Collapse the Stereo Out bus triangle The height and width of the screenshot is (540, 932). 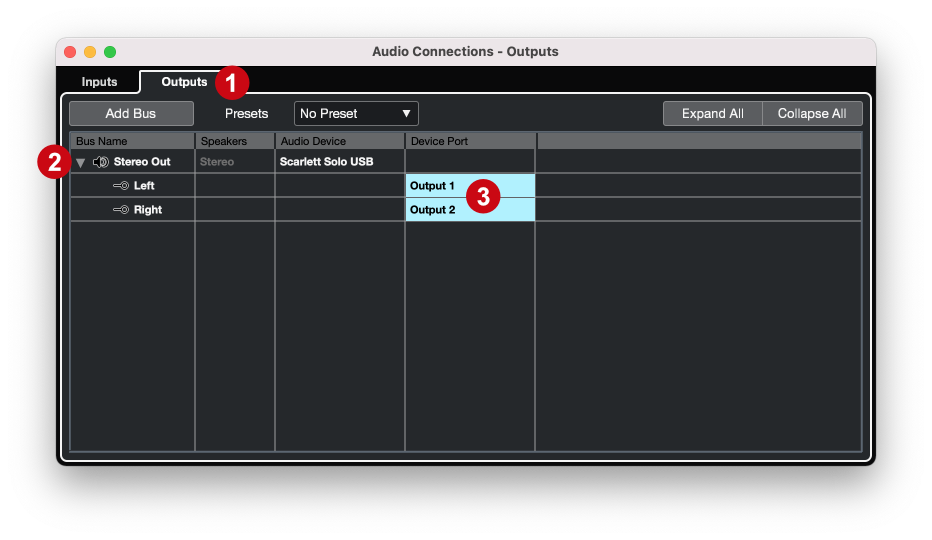click(81, 162)
